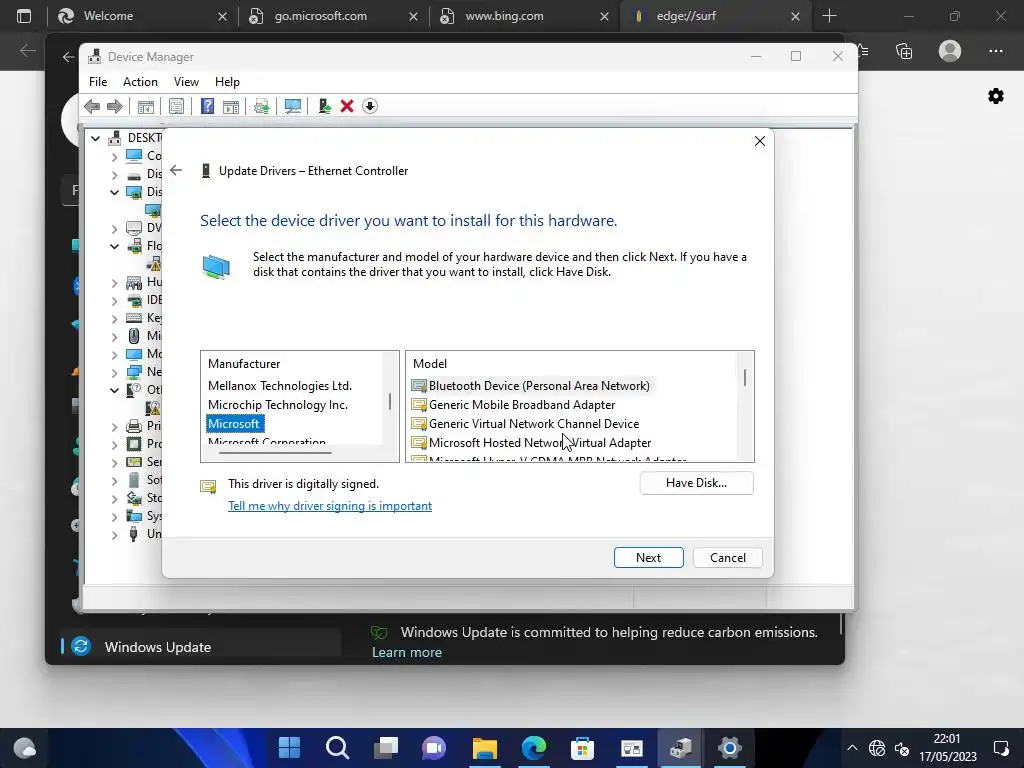Expand the 'Key' keyboards node
This screenshot has width=1024, height=768.
click(114, 319)
